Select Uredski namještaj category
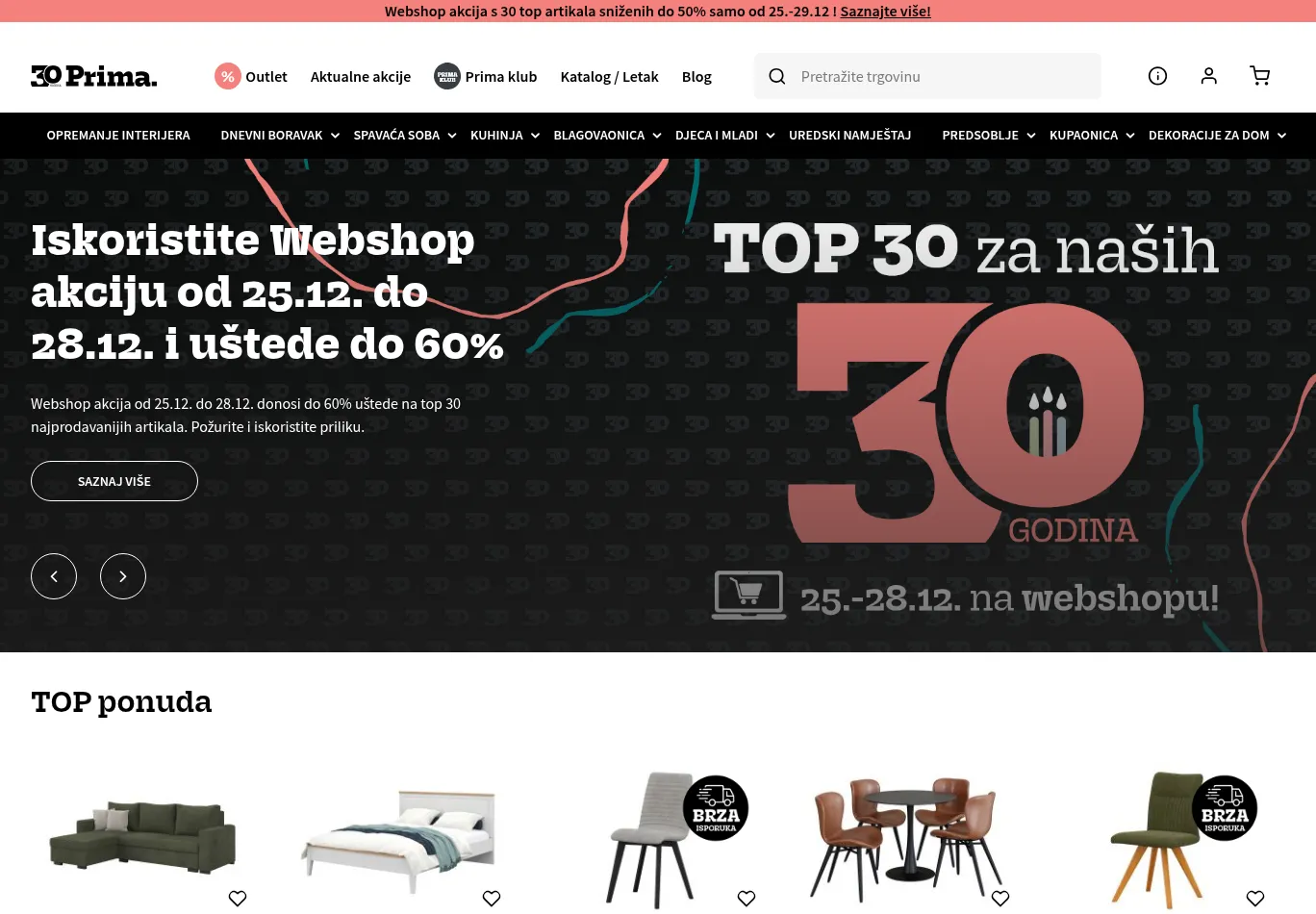This screenshot has width=1316, height=914. (x=850, y=136)
